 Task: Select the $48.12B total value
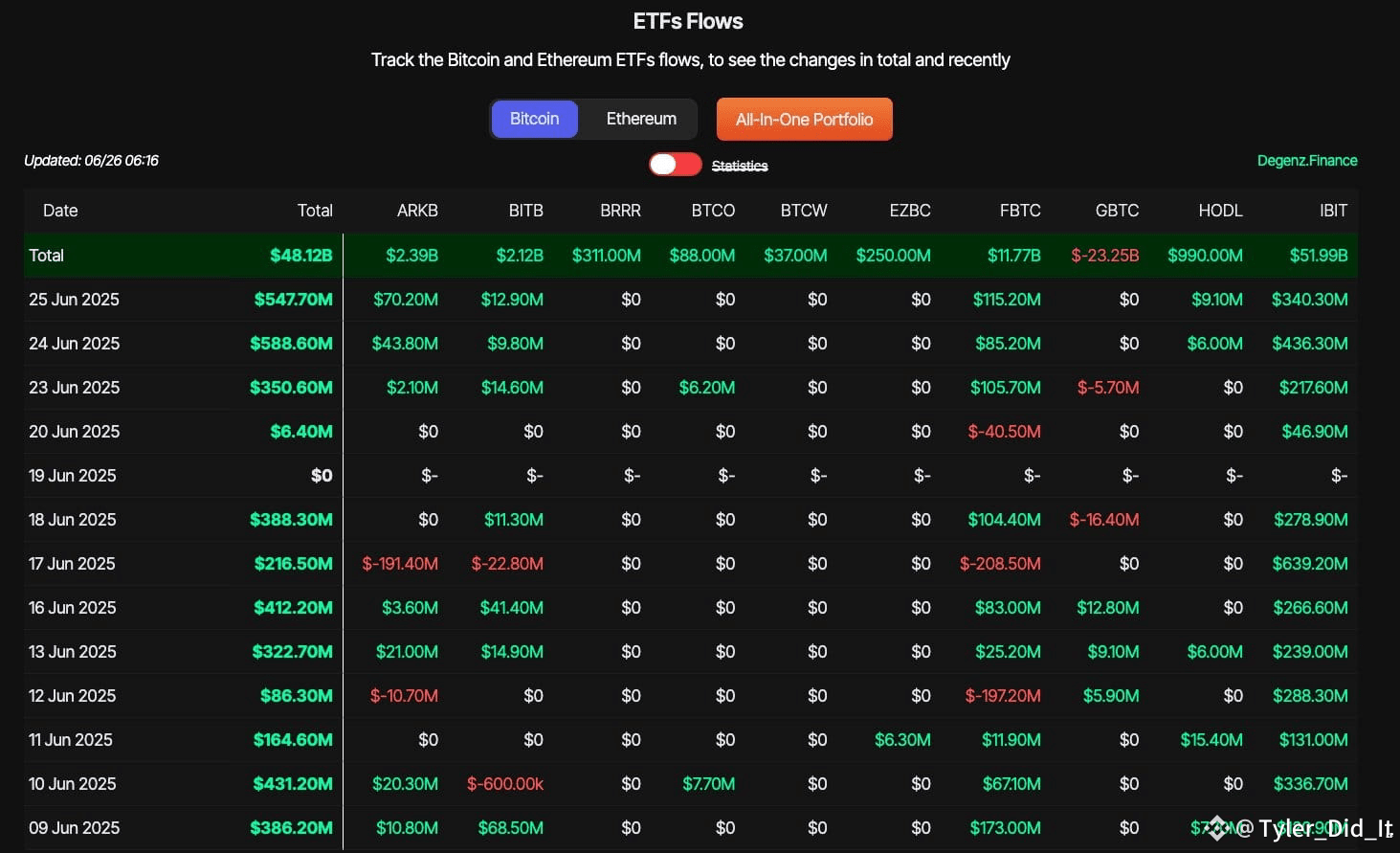coord(301,256)
